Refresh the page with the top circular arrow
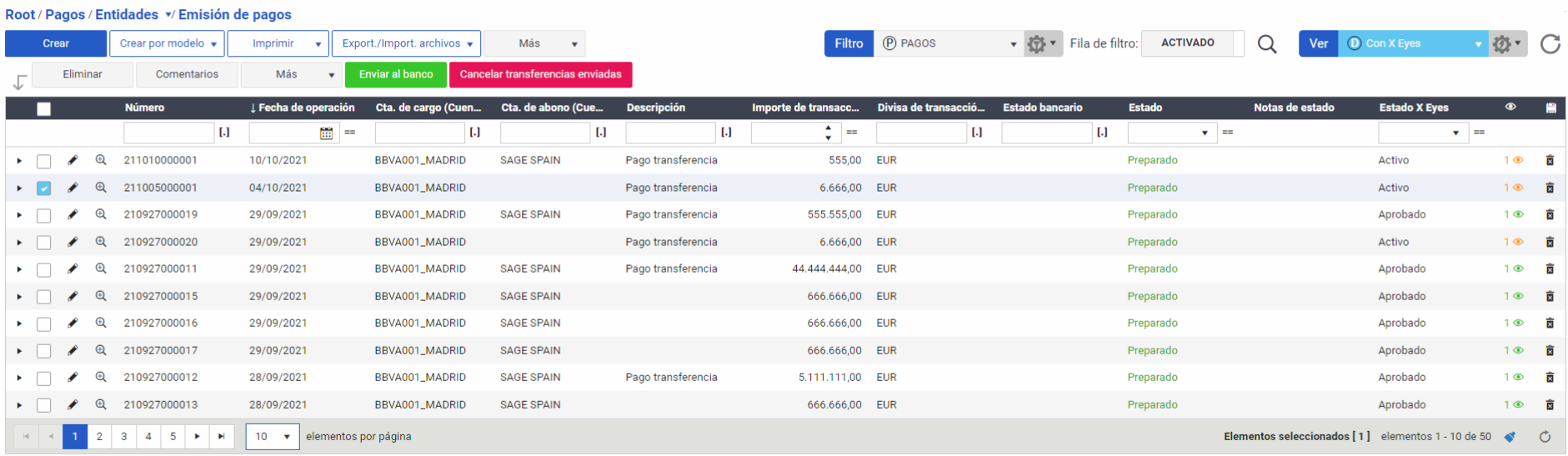 tap(1550, 43)
